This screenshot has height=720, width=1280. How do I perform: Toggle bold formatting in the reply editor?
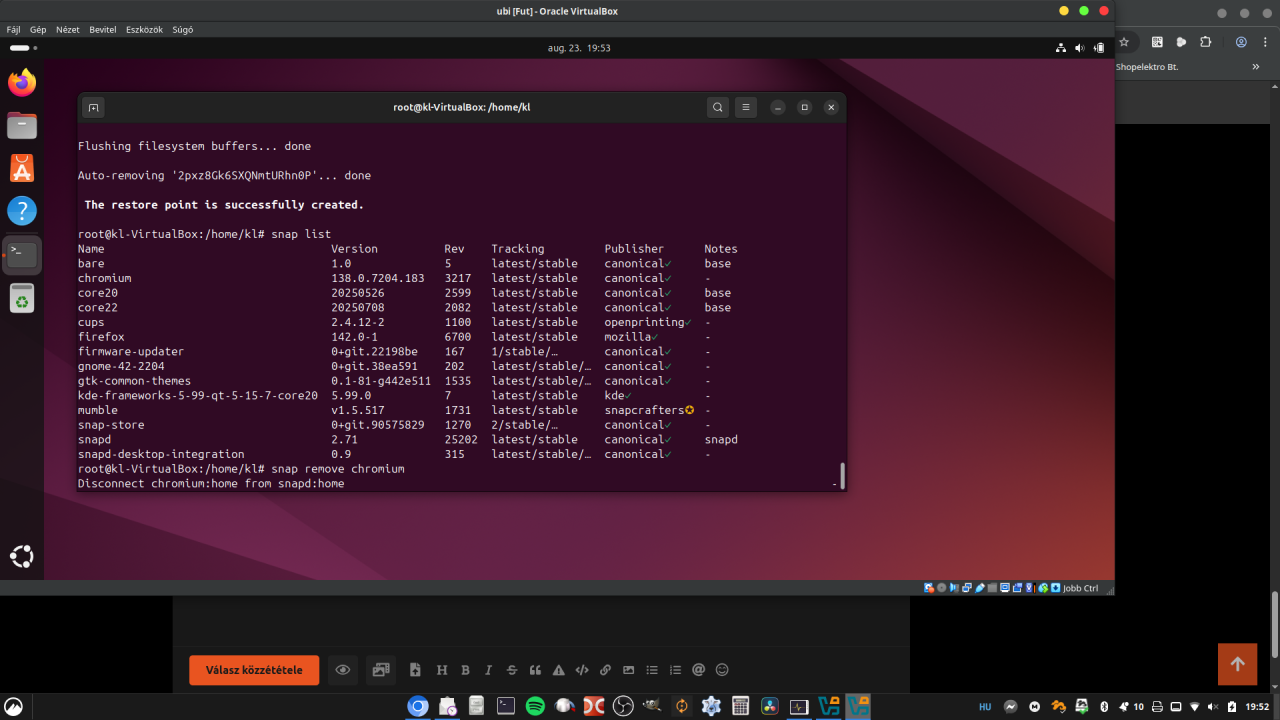465,670
